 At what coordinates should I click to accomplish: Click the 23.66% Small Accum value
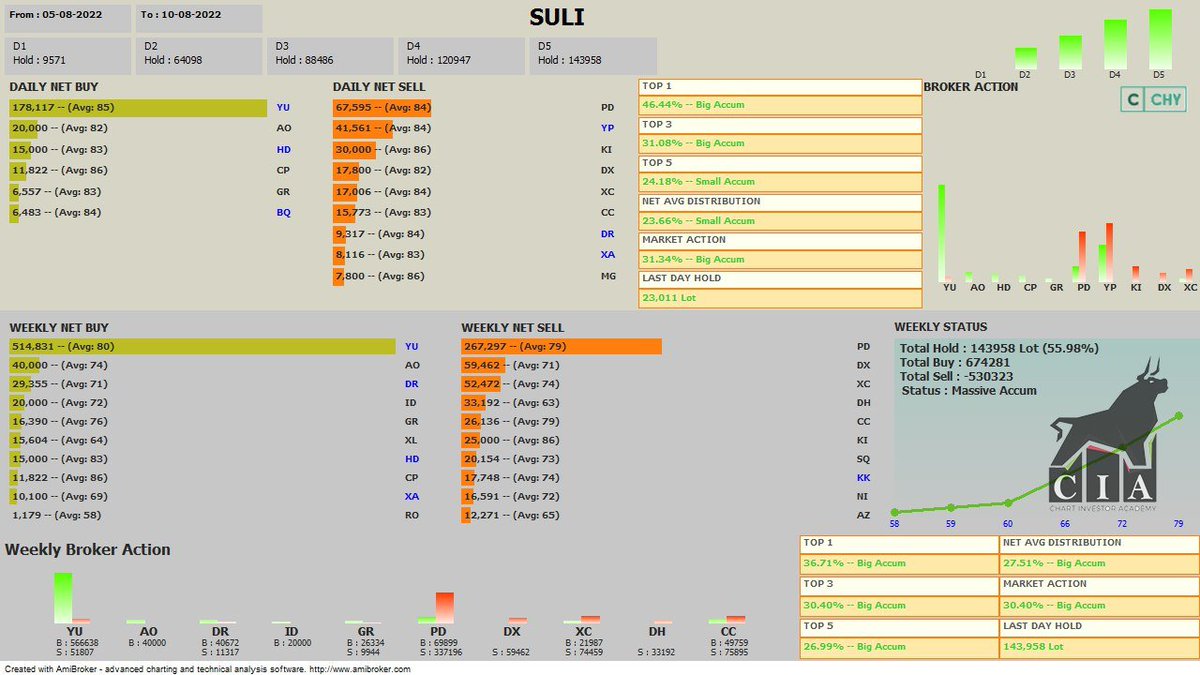point(780,221)
